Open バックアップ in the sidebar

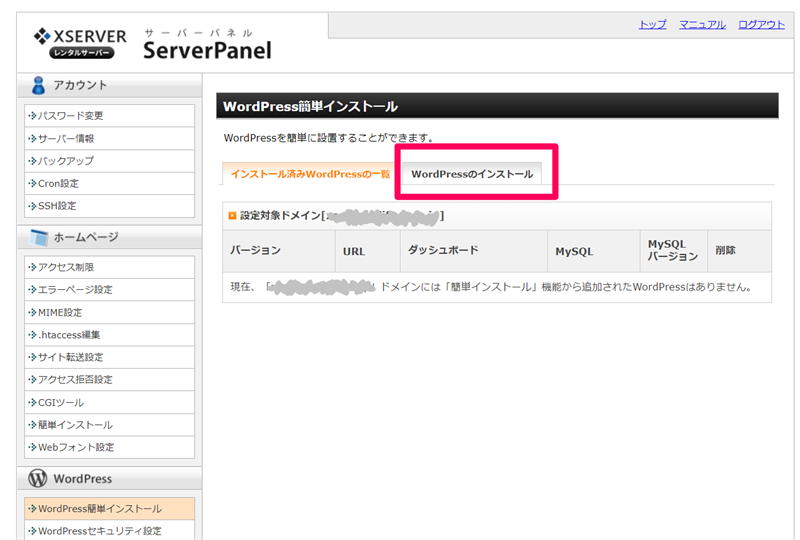(109, 161)
